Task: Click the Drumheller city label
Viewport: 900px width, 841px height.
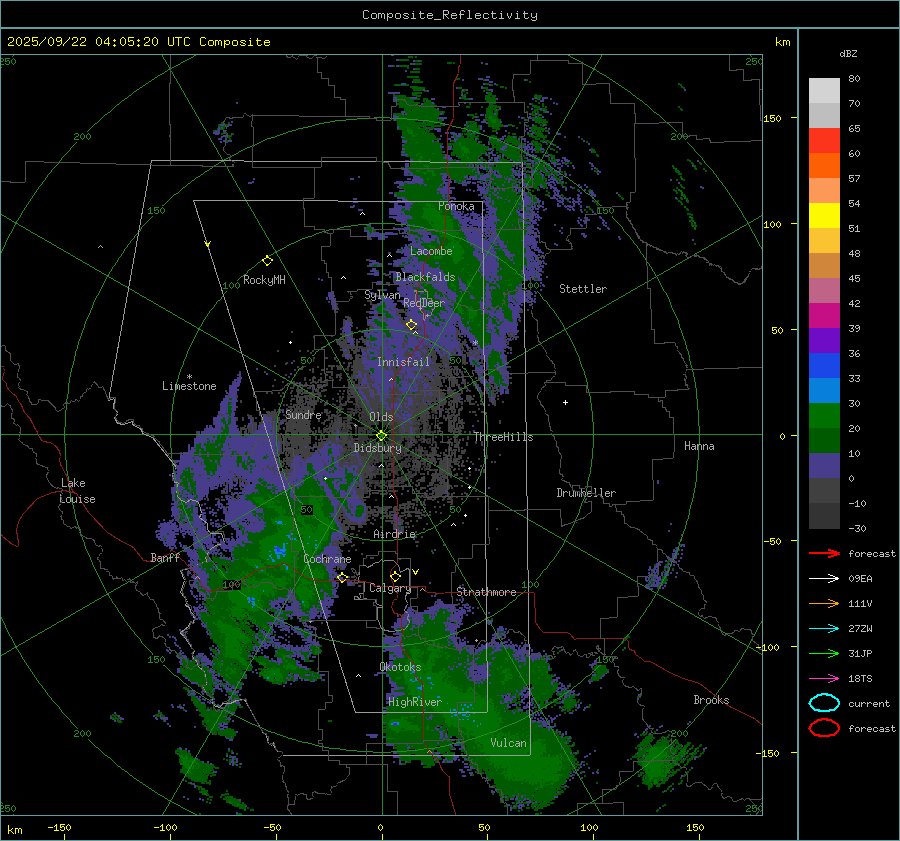Action: tap(586, 493)
